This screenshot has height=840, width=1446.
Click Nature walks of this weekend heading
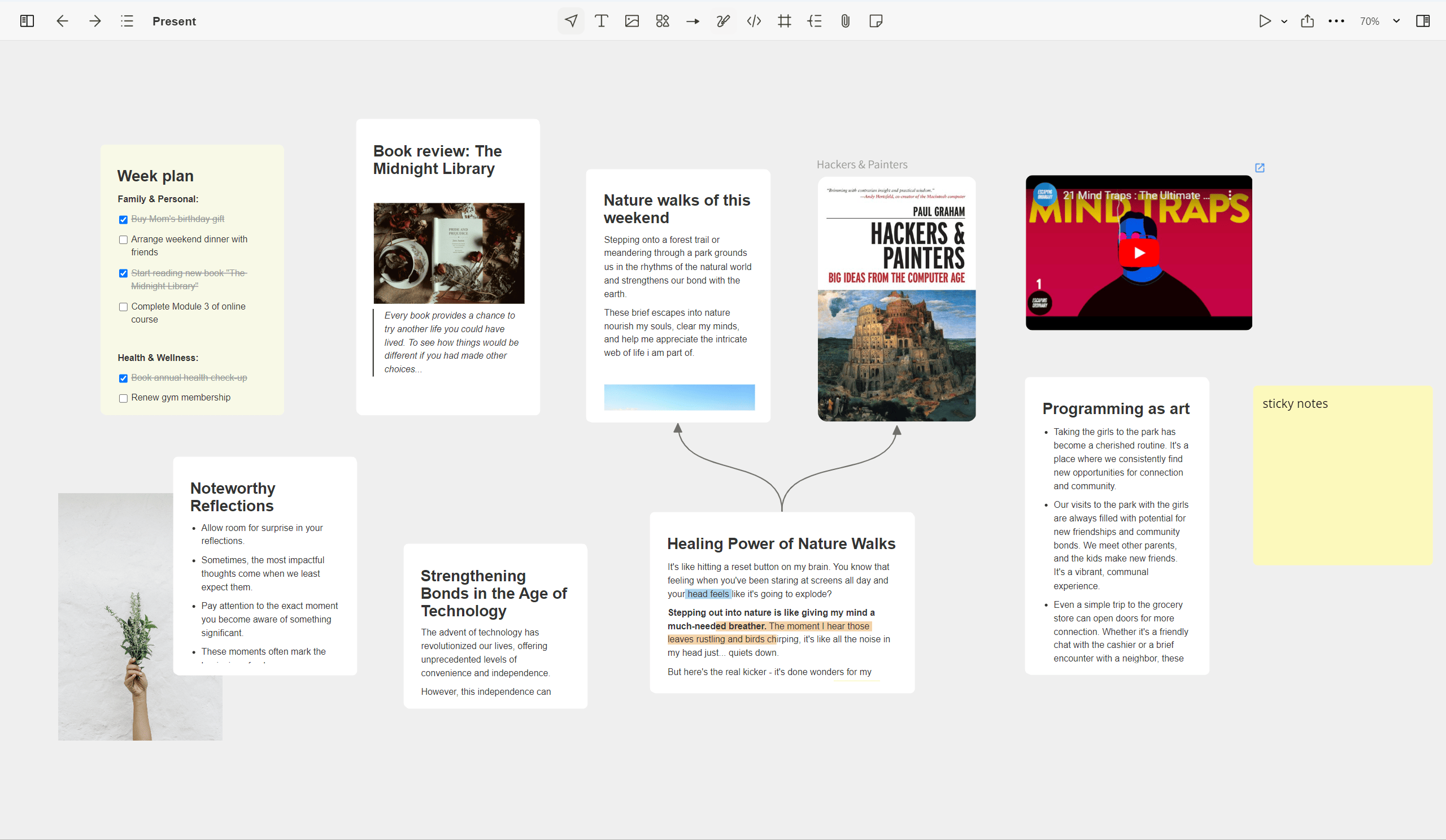tap(677, 209)
